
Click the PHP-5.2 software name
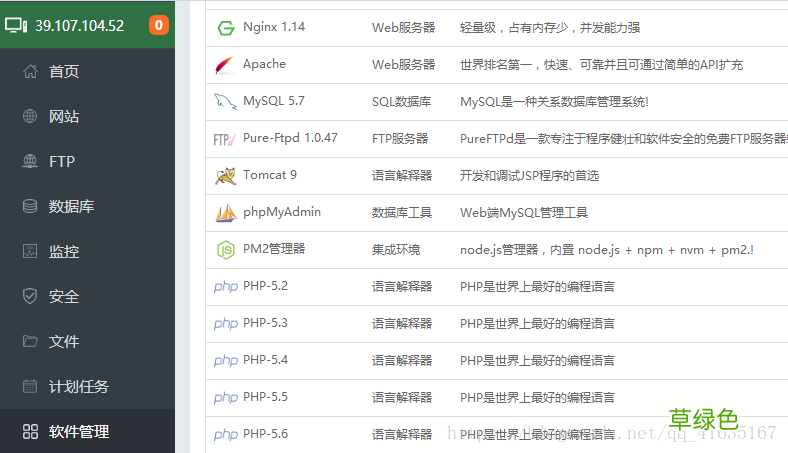click(x=265, y=286)
